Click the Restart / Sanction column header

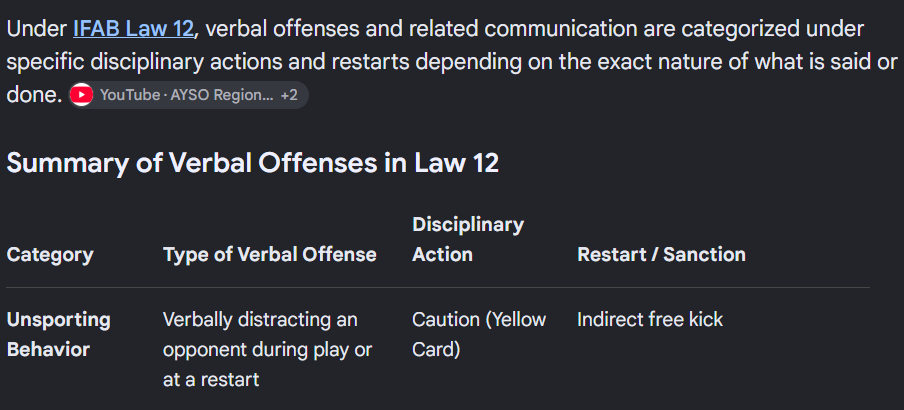tap(661, 254)
